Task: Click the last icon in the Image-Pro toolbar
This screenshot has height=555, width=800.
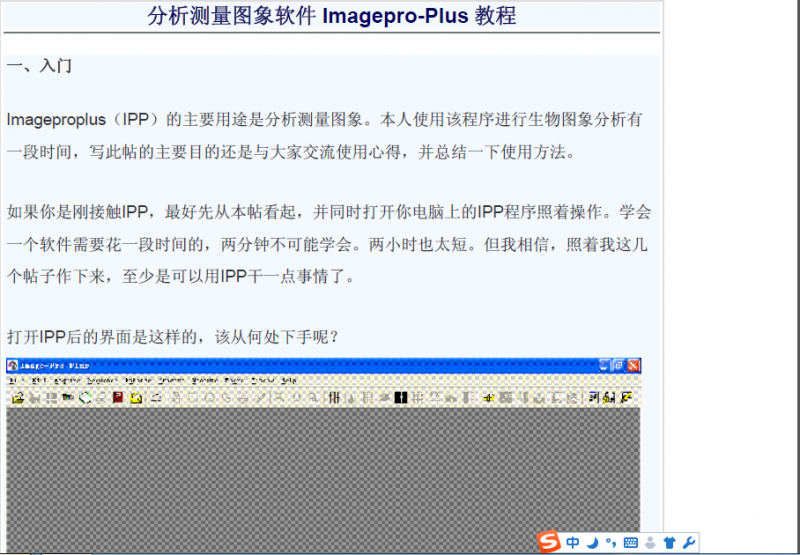Action: 627,397
